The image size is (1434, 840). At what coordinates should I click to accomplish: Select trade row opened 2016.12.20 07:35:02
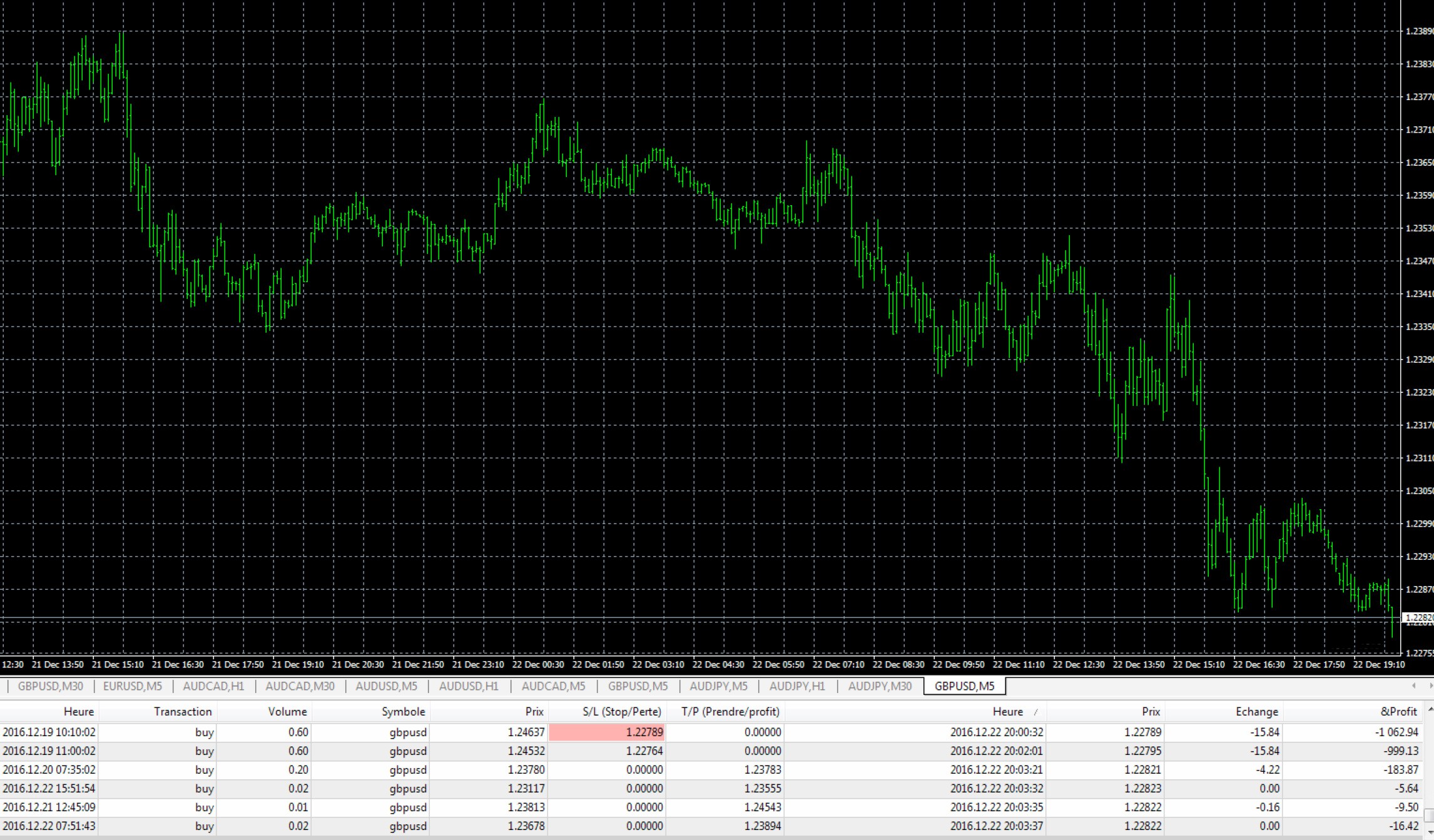click(x=49, y=769)
